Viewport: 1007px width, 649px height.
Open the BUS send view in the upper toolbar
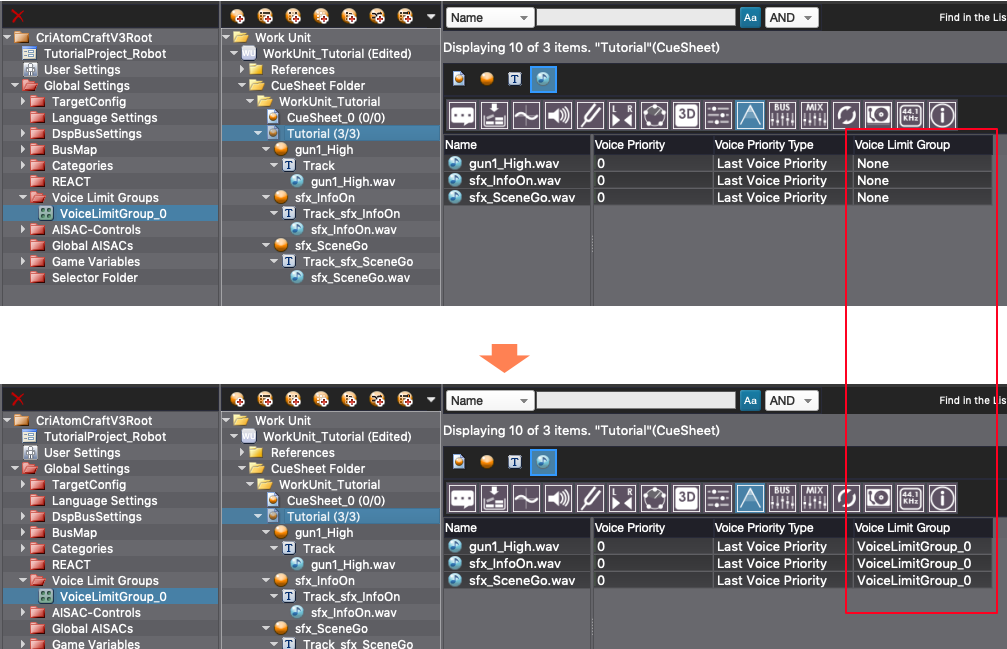782,115
